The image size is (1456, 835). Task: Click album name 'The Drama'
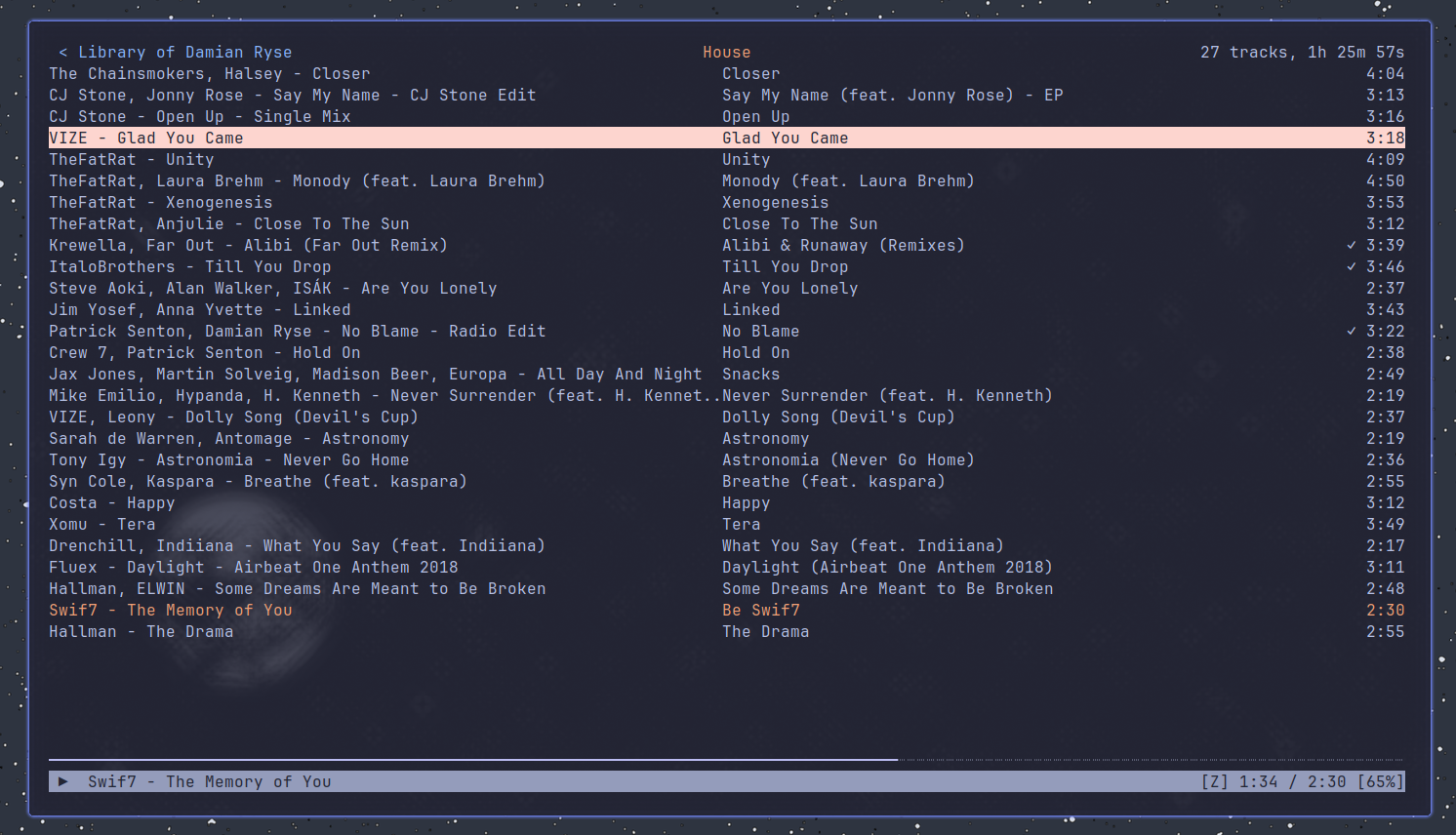point(766,632)
